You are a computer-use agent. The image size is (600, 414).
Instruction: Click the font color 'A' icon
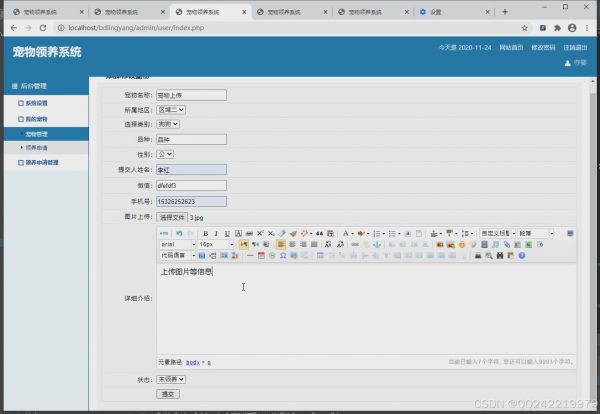pos(347,233)
